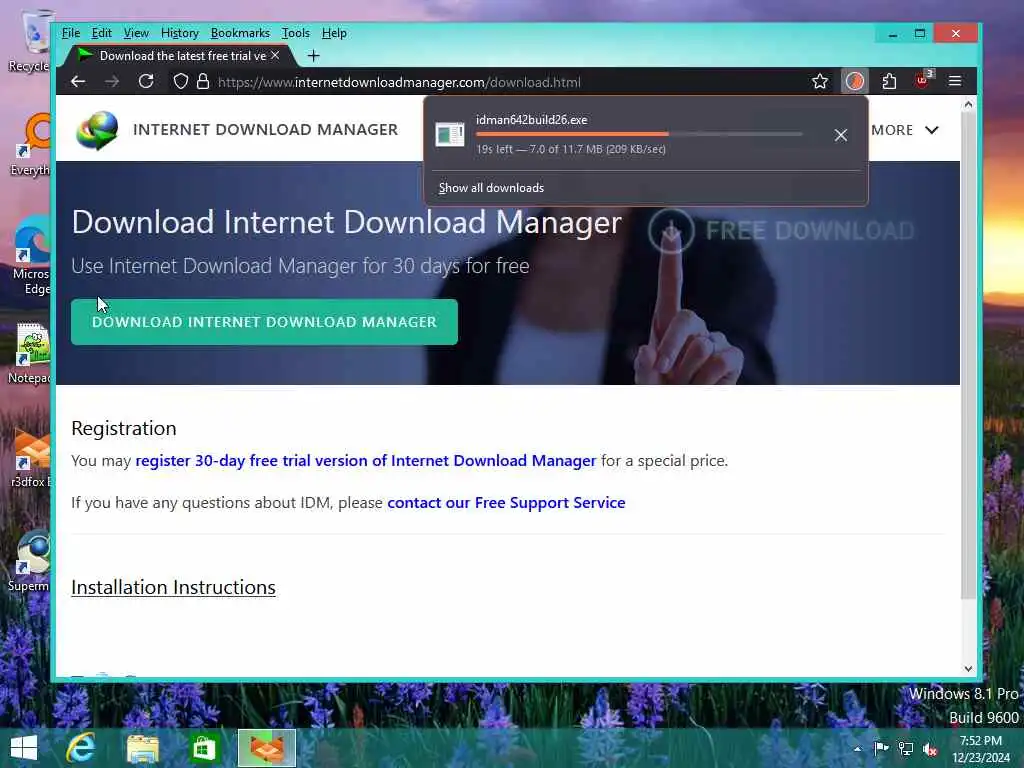Click the idman642build26.exe file icon
The height and width of the screenshot is (768, 1024).
pyautogui.click(x=450, y=135)
